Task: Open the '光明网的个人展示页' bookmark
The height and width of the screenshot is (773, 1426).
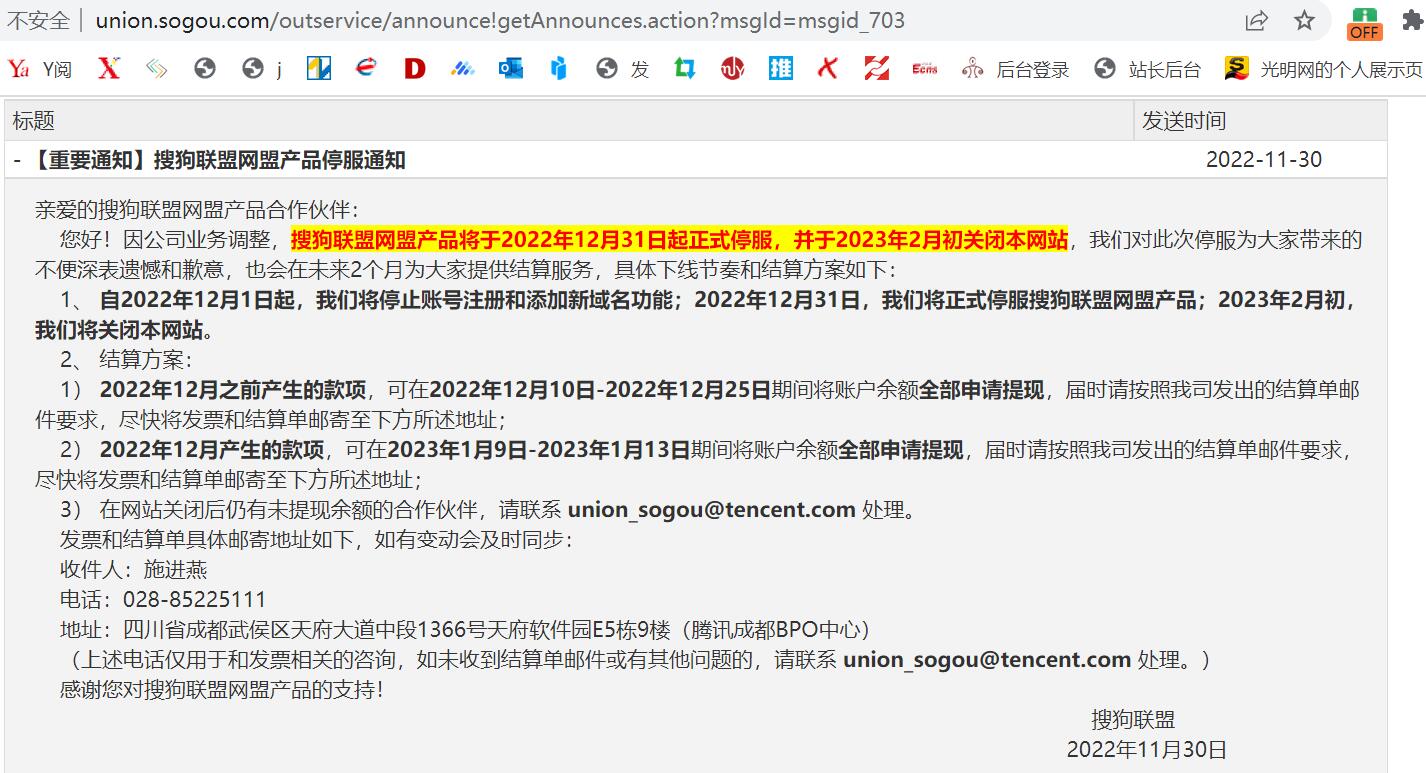Action: (1324, 69)
